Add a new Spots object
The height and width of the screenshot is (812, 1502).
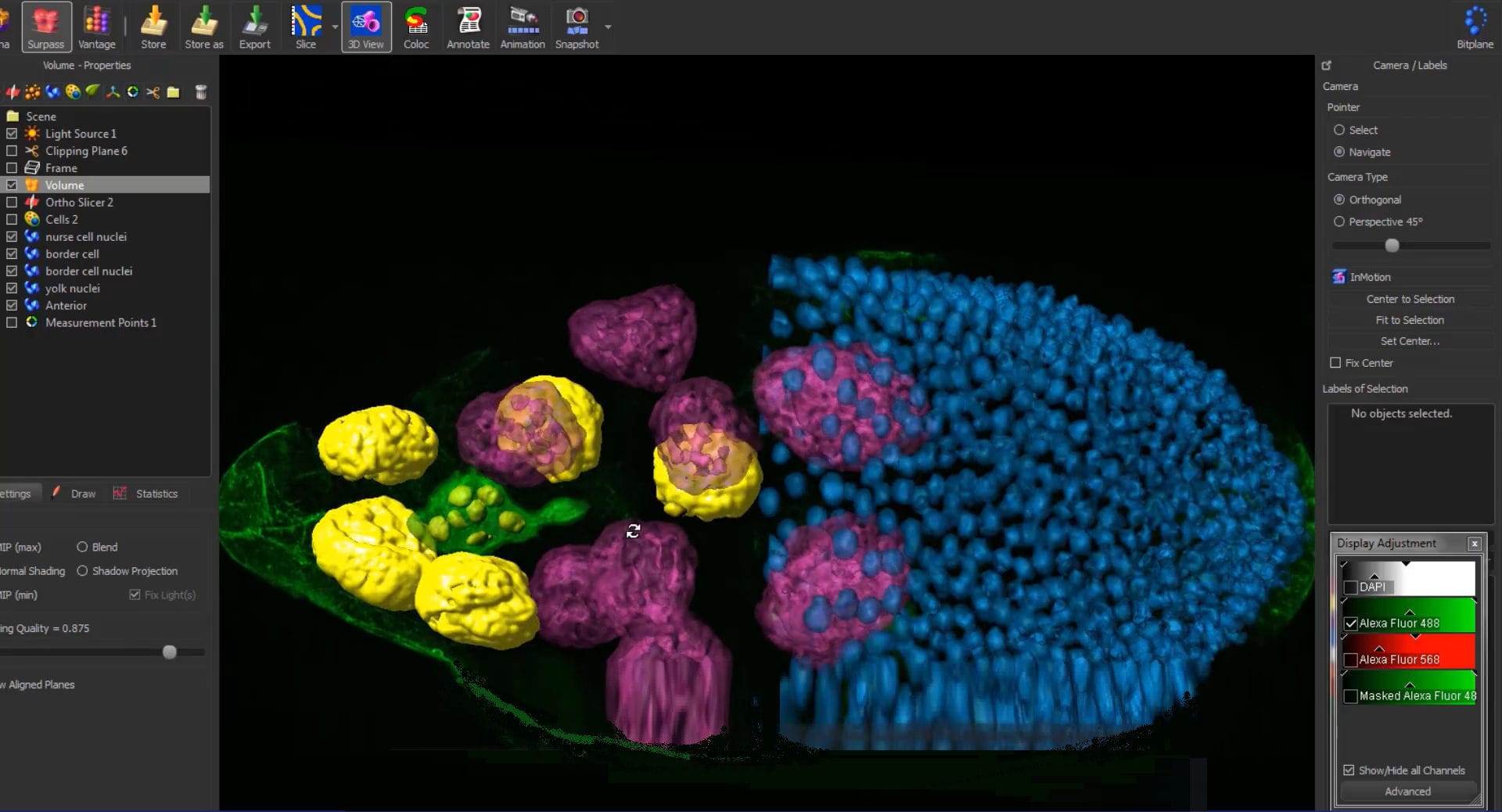point(33,92)
